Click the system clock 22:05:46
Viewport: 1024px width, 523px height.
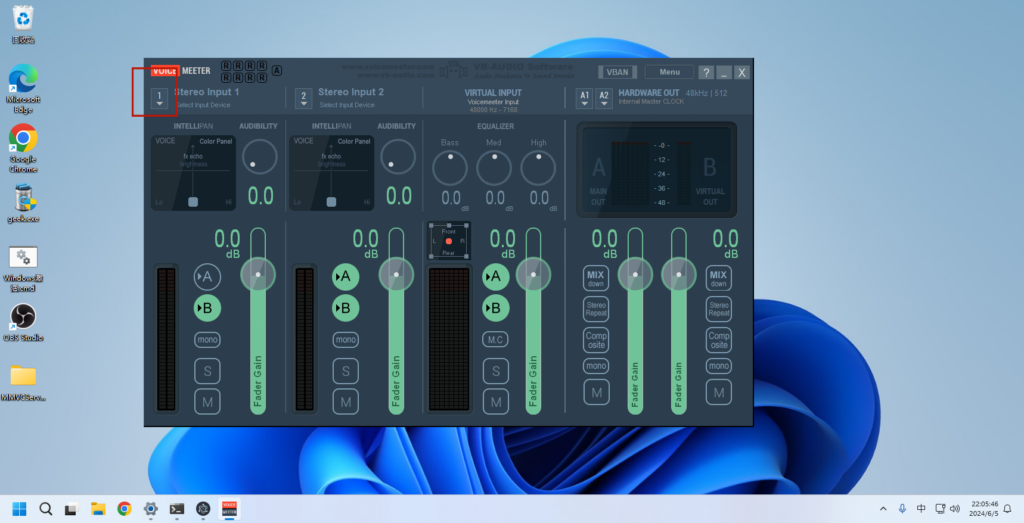pos(984,504)
